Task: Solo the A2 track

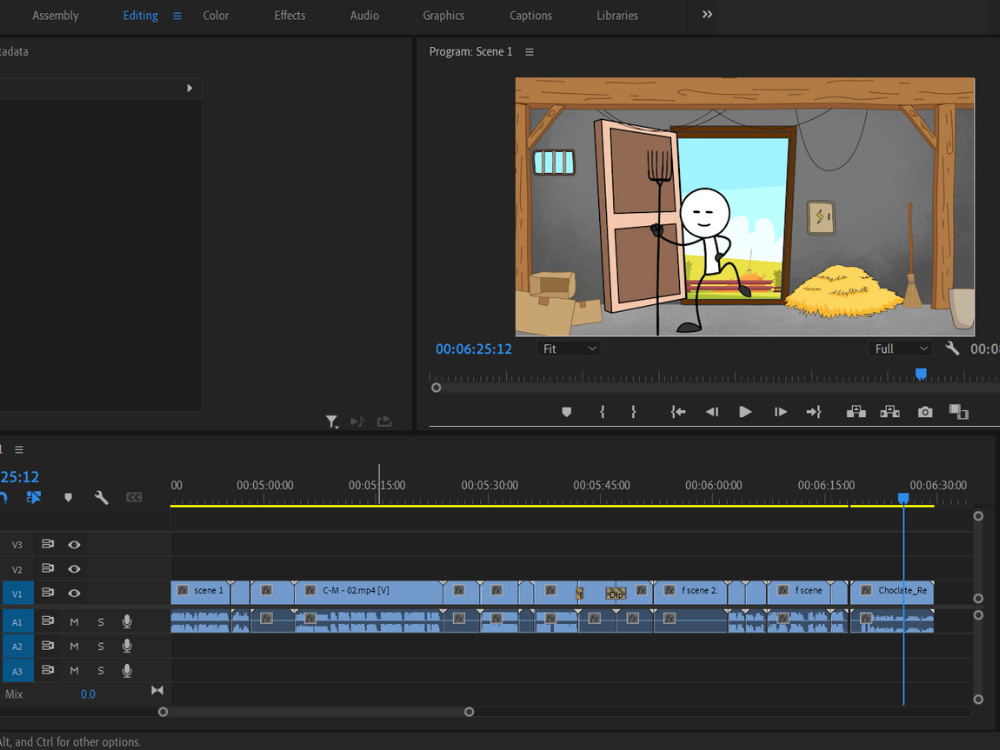Action: coord(101,646)
